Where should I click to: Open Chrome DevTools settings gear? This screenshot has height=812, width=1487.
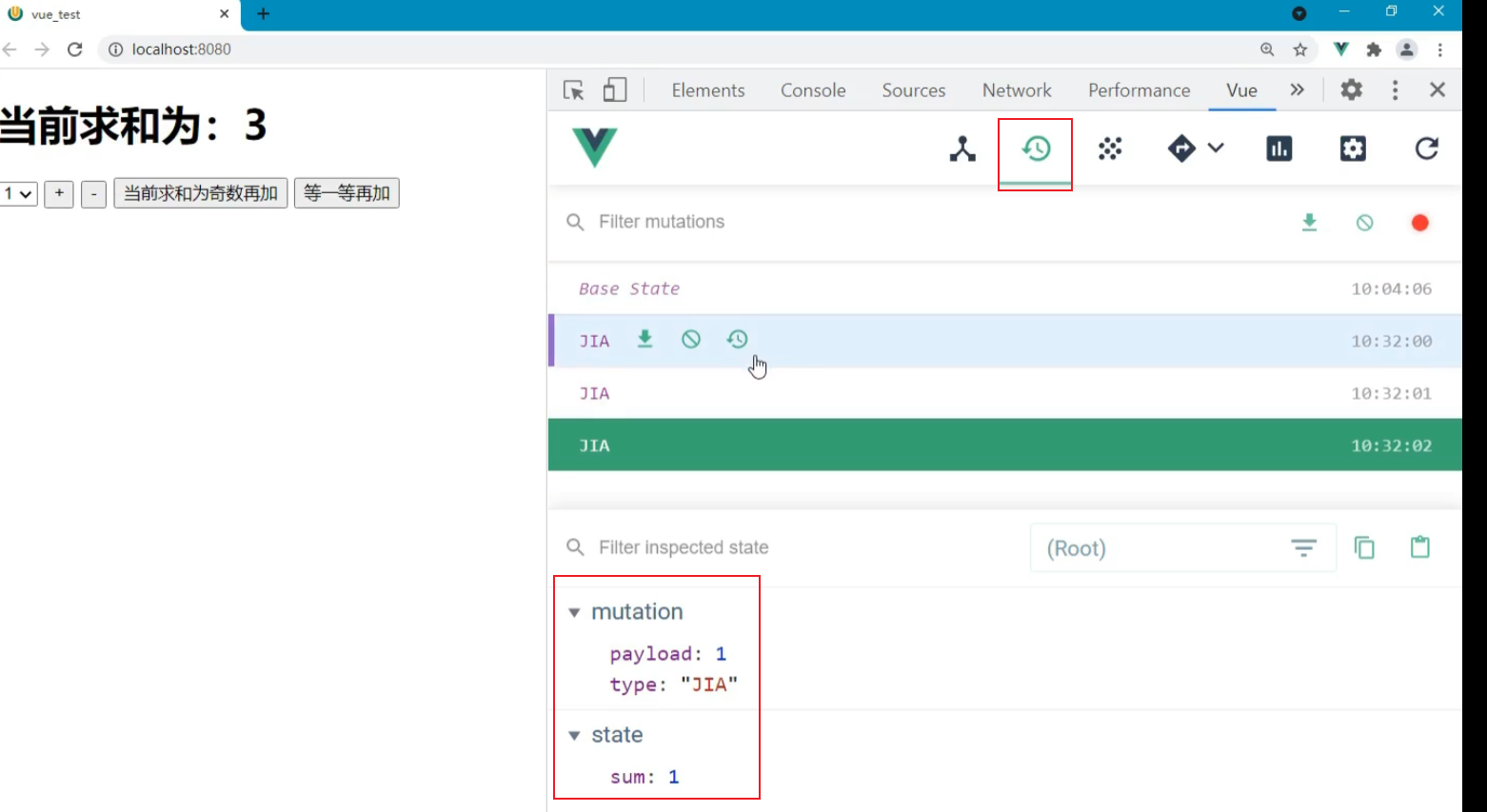coord(1352,89)
